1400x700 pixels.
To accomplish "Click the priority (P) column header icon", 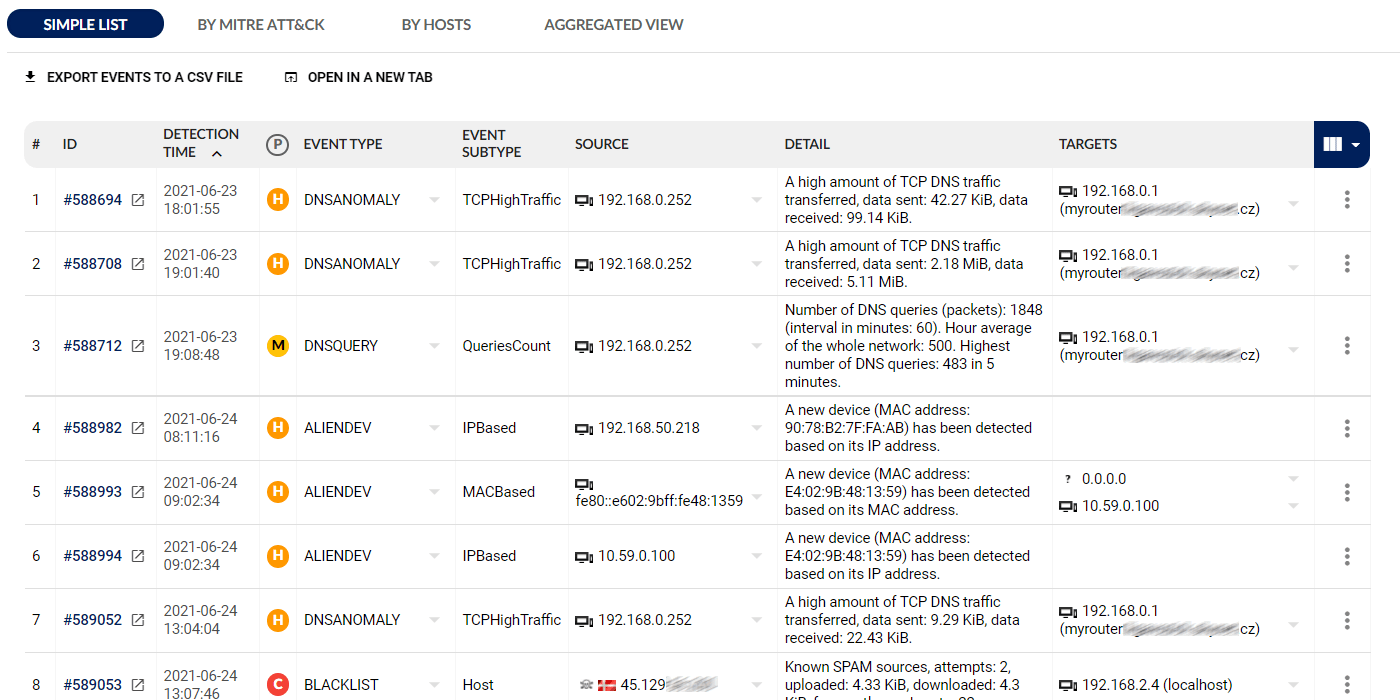I will pos(277,145).
